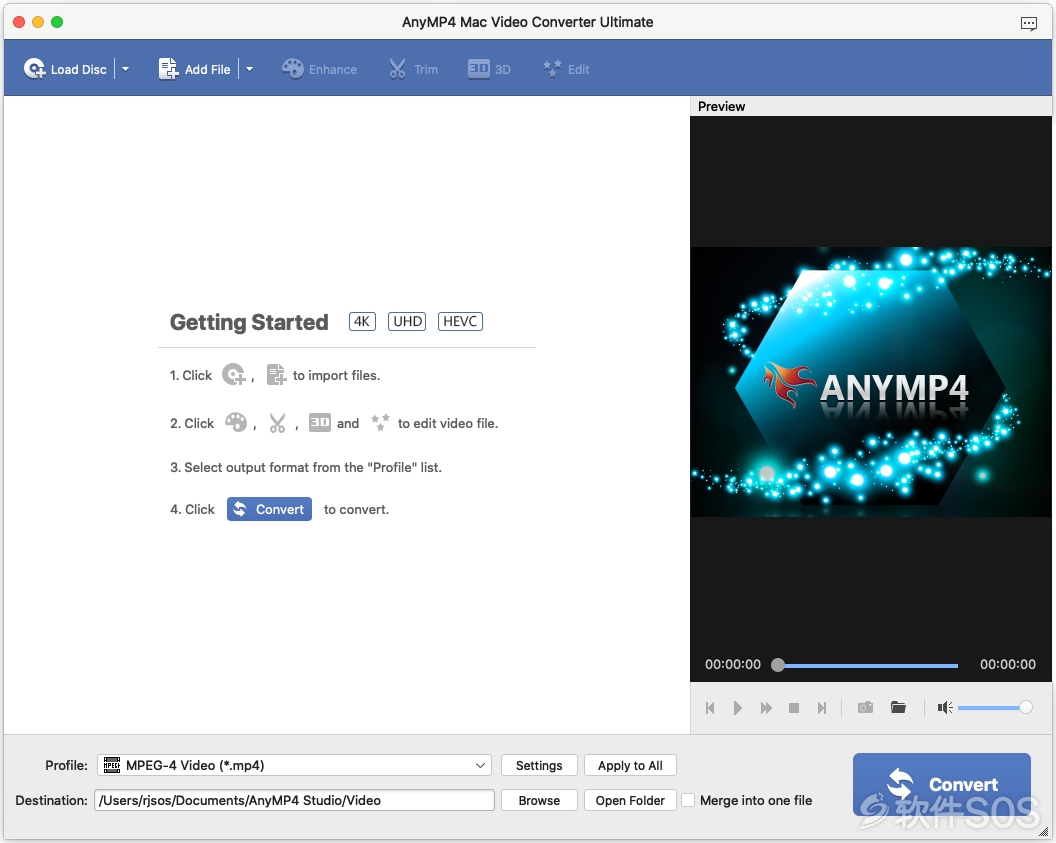Click the UHD badge in Getting Started
The width and height of the screenshot is (1056, 843).
tap(407, 321)
